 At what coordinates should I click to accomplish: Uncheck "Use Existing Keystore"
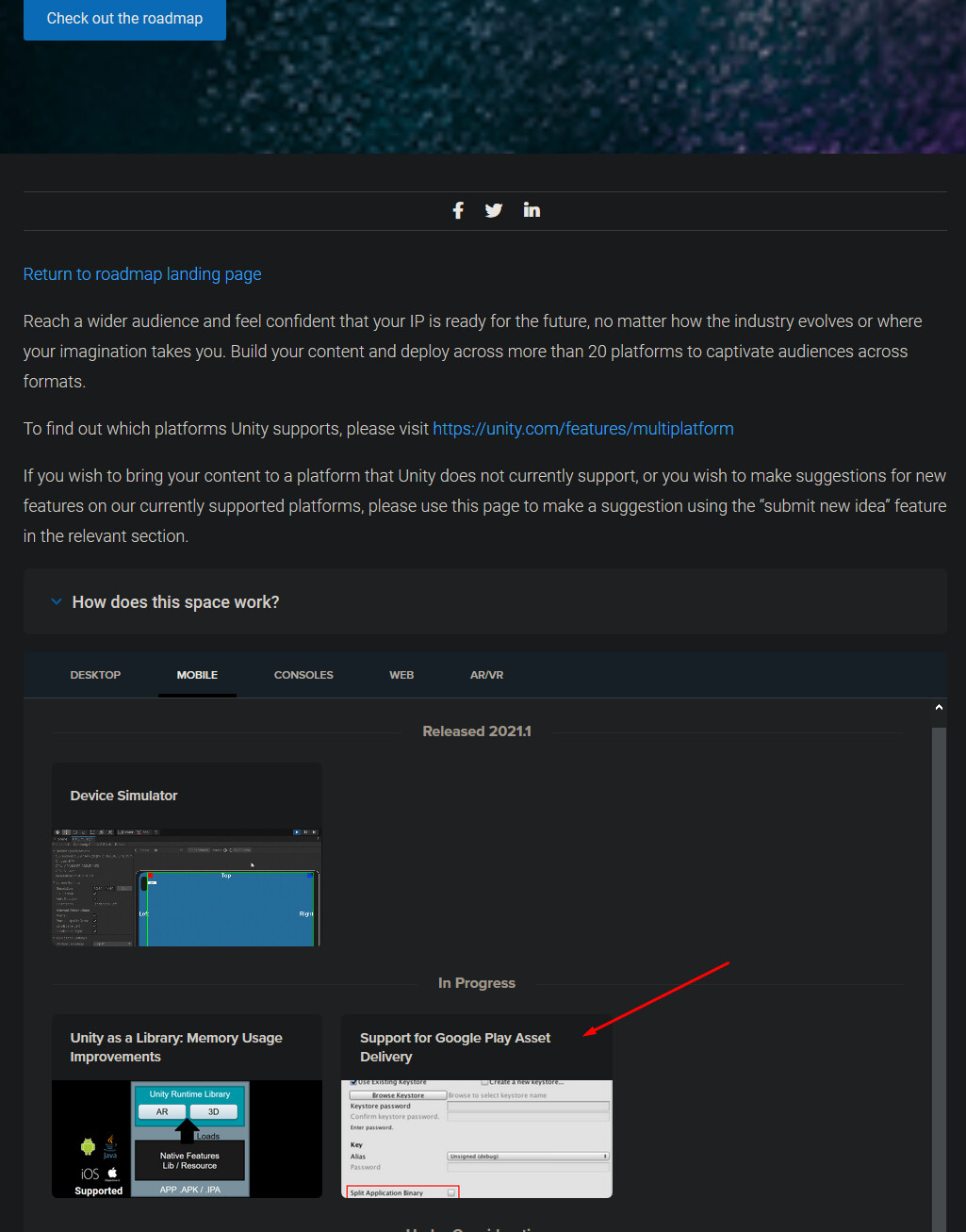click(x=354, y=1082)
